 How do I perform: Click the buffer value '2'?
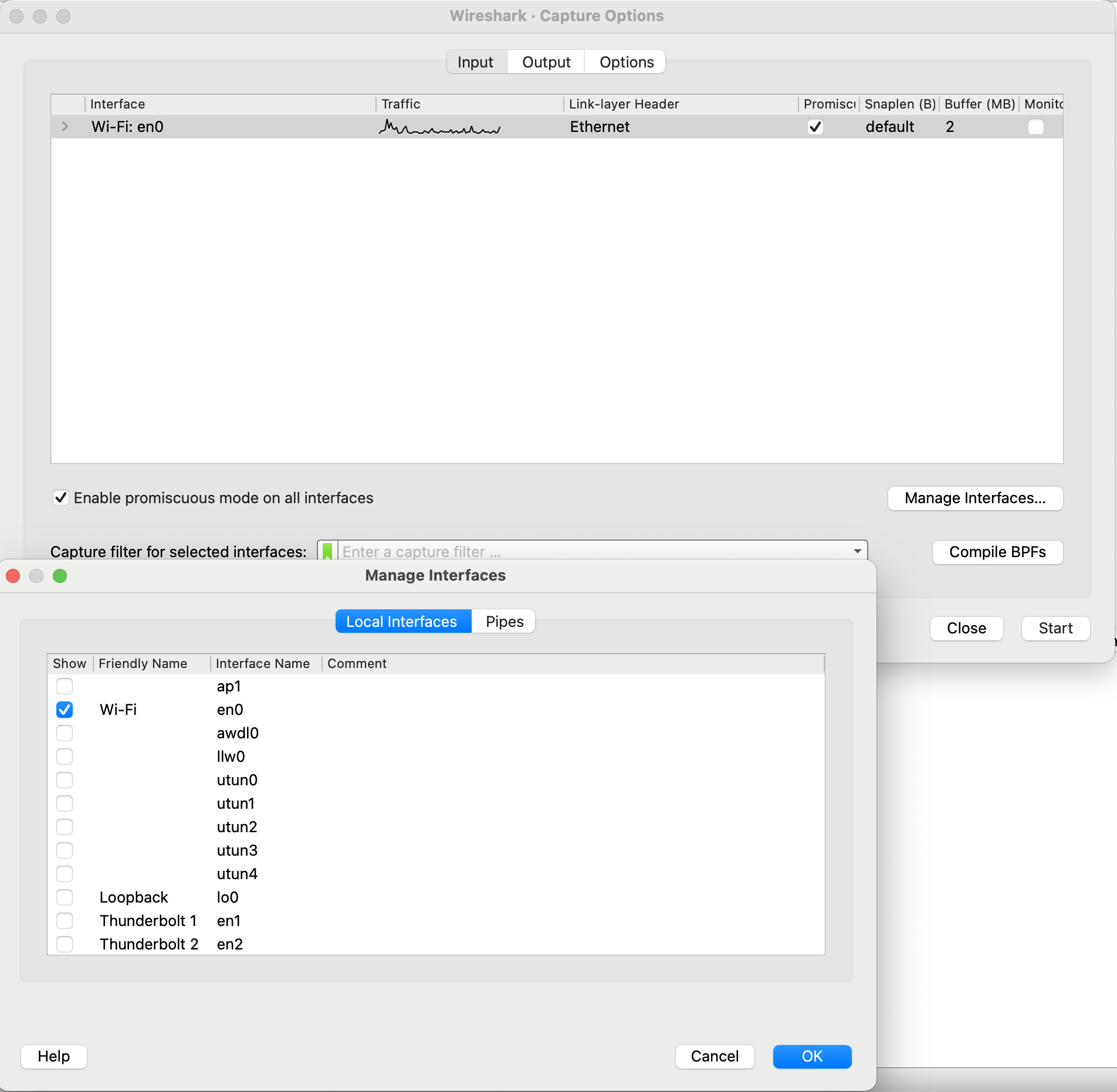950,127
